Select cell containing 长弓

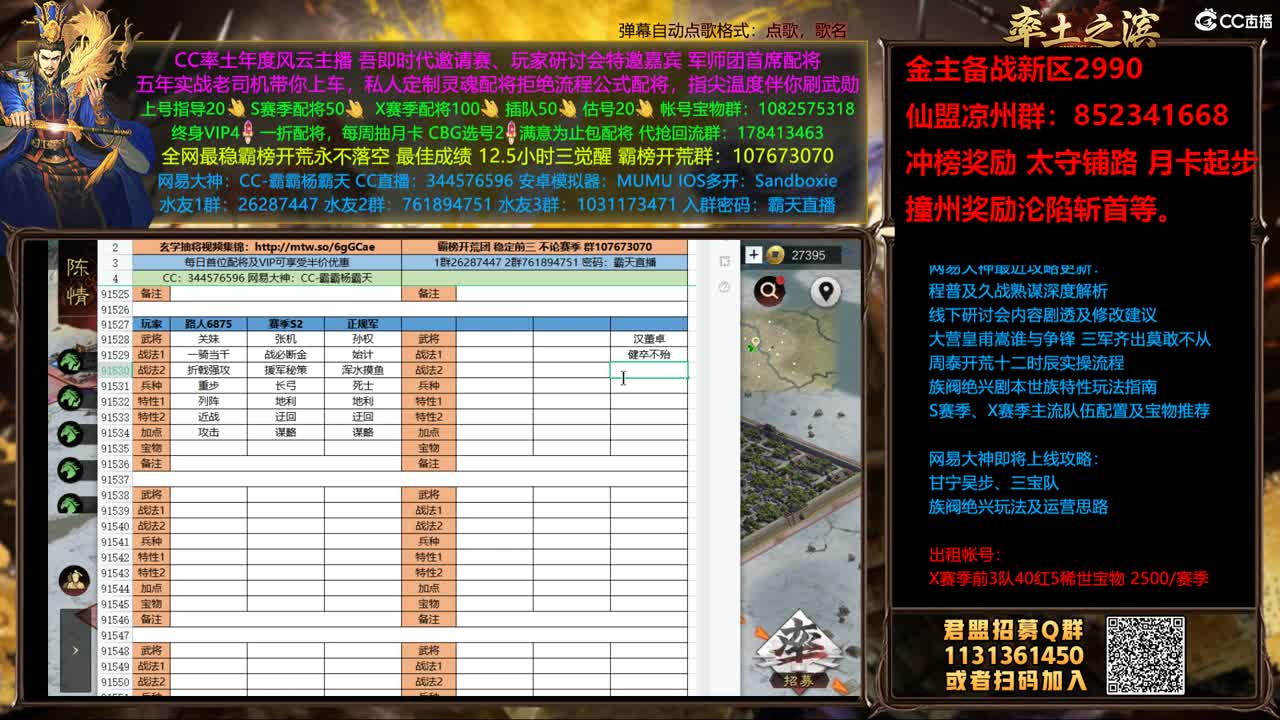click(285, 386)
